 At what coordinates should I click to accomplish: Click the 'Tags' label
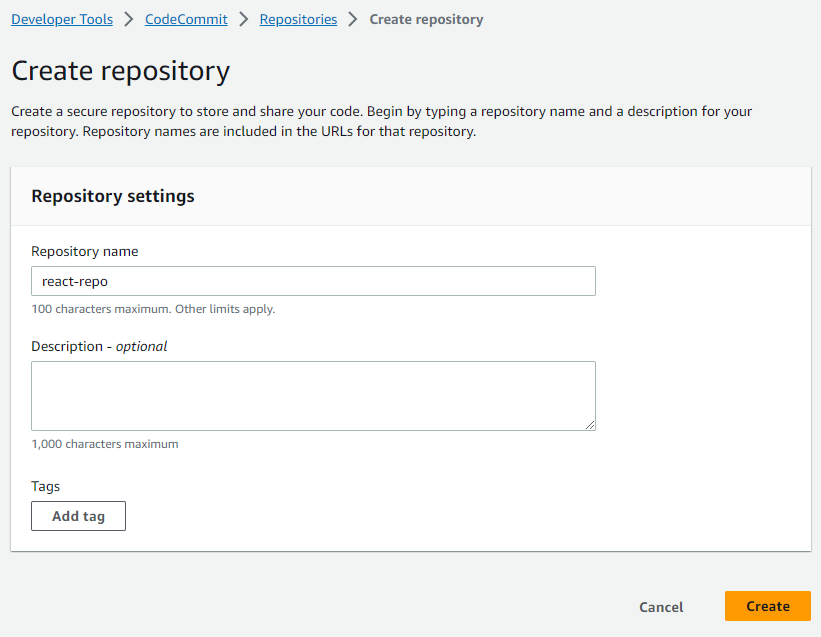(46, 486)
